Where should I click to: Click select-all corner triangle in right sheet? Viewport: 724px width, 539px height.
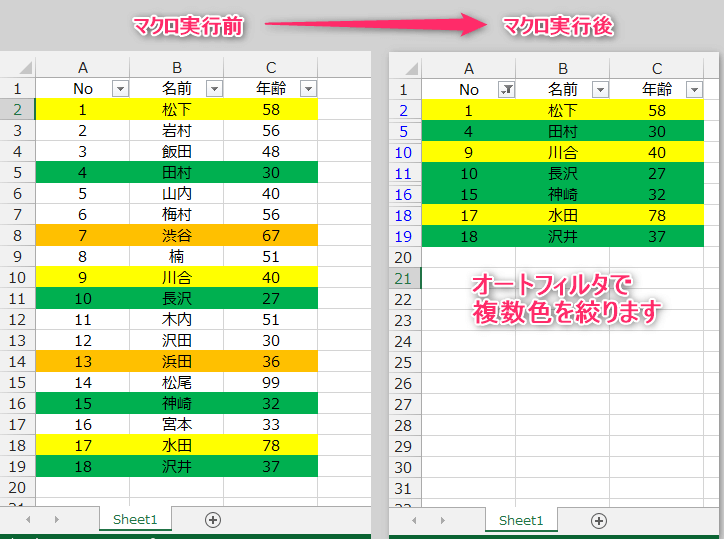click(x=412, y=68)
